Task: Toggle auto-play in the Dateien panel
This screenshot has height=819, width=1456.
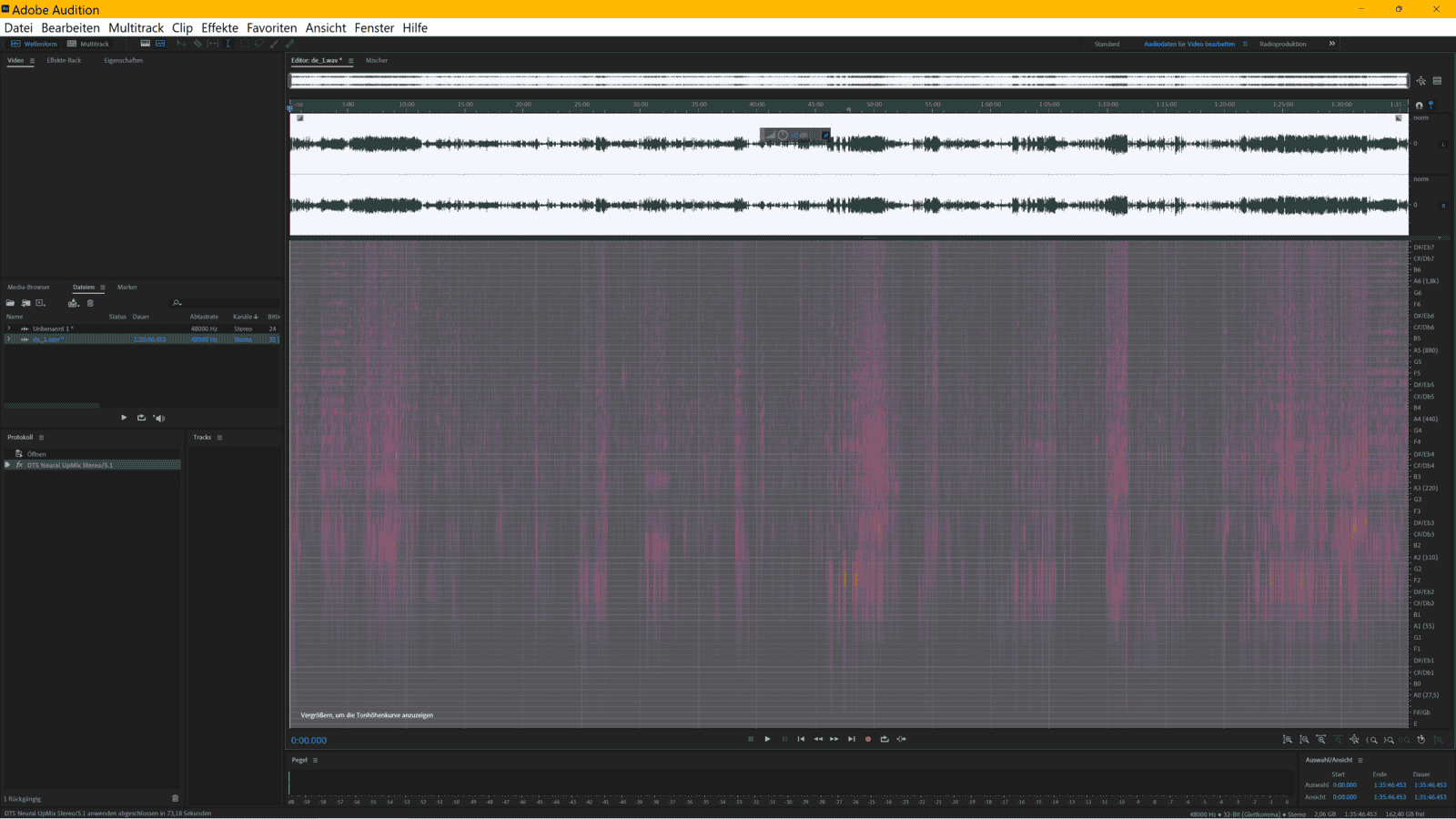Action: click(159, 418)
